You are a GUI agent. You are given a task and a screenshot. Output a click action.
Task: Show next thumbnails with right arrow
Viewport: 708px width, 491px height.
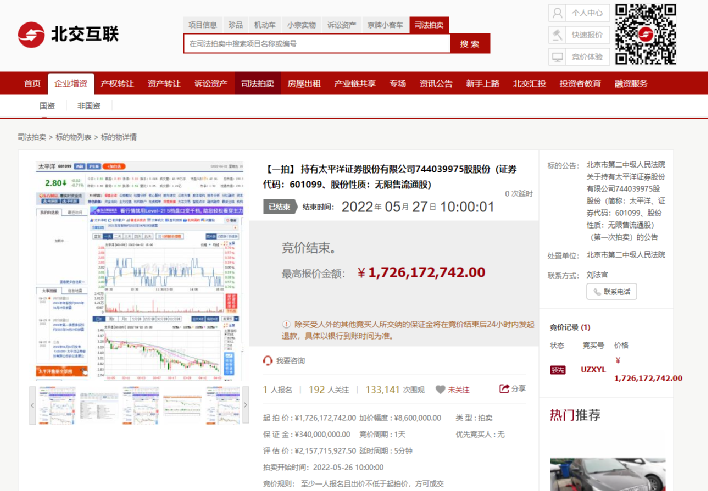pyautogui.click(x=246, y=405)
